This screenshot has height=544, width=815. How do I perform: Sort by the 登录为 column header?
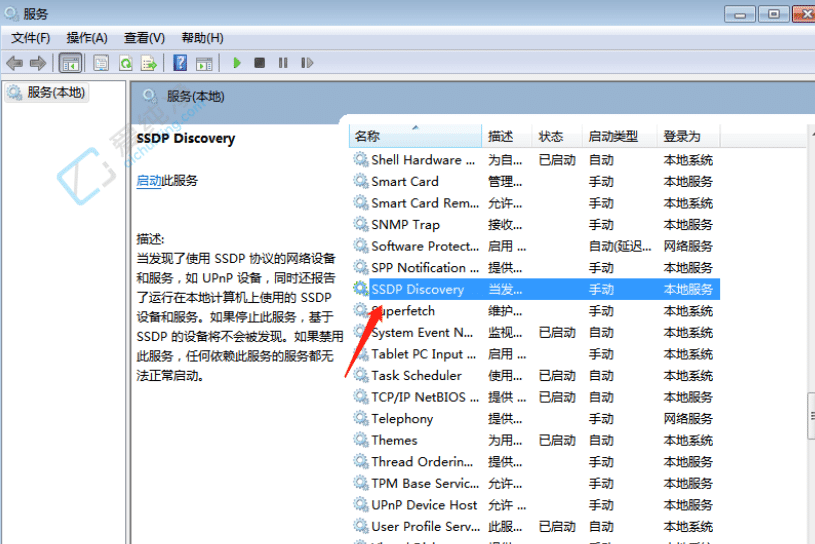(x=688, y=136)
